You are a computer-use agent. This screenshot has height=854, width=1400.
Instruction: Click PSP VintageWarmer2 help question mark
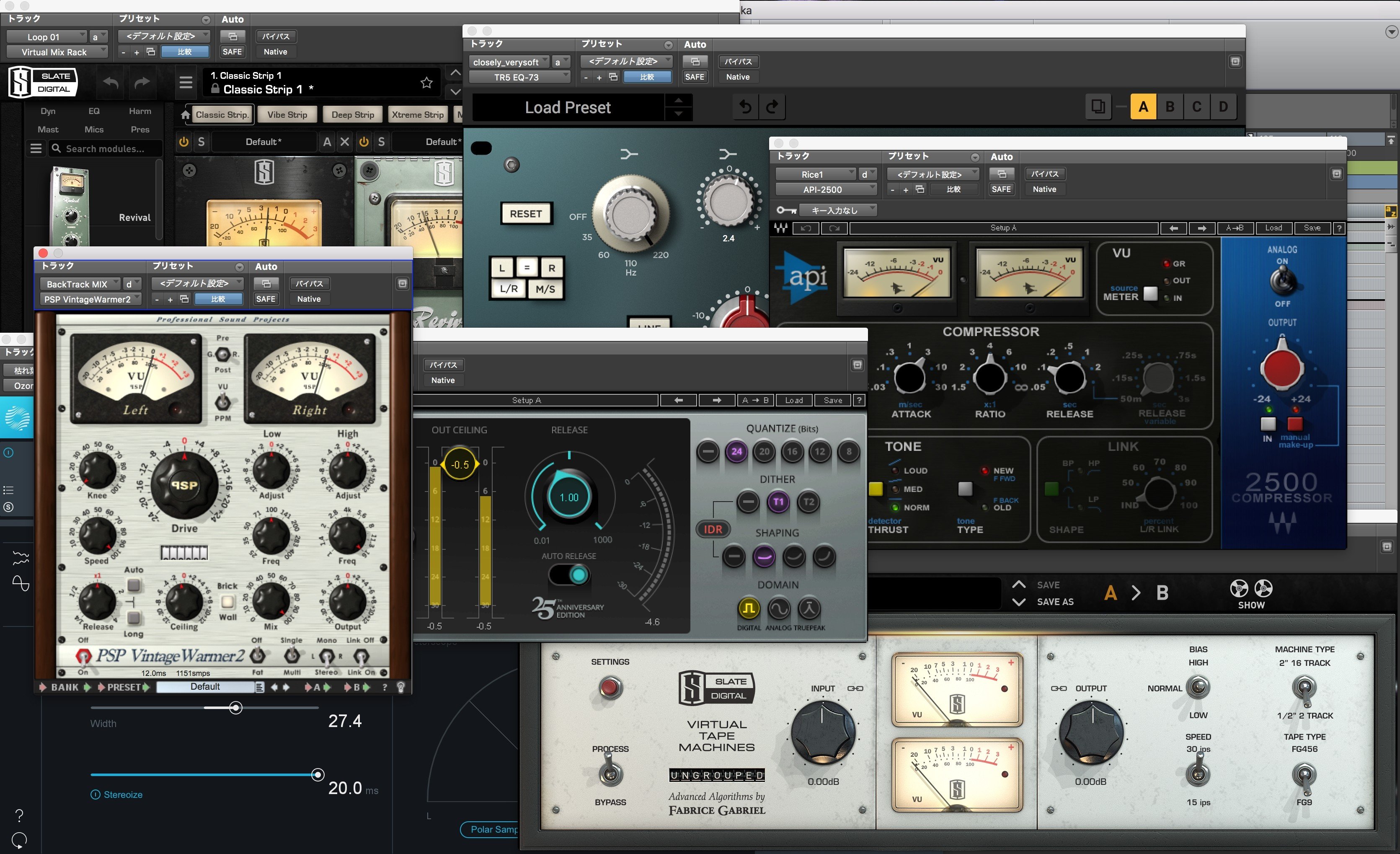[x=385, y=687]
